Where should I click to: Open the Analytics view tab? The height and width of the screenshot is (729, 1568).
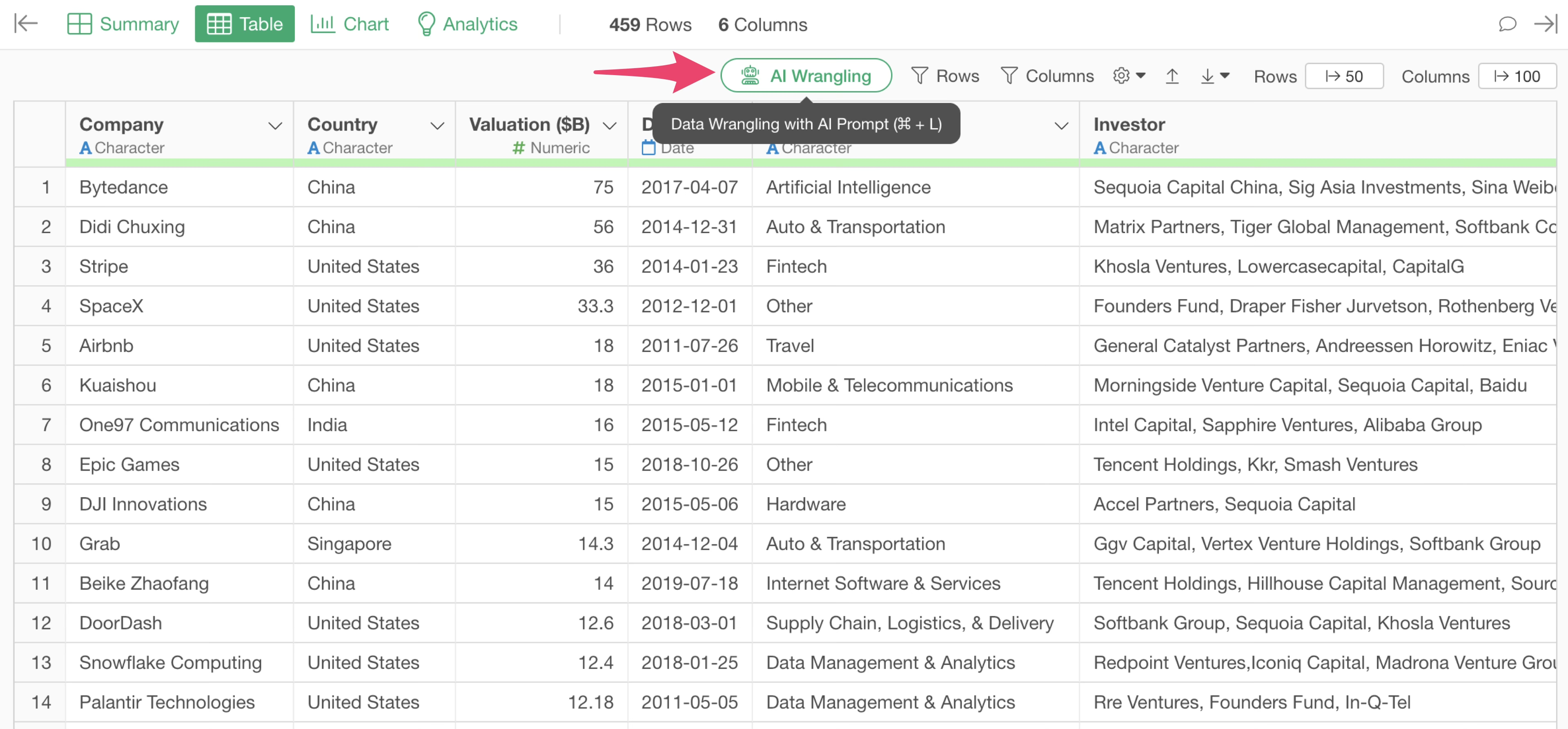coord(468,24)
